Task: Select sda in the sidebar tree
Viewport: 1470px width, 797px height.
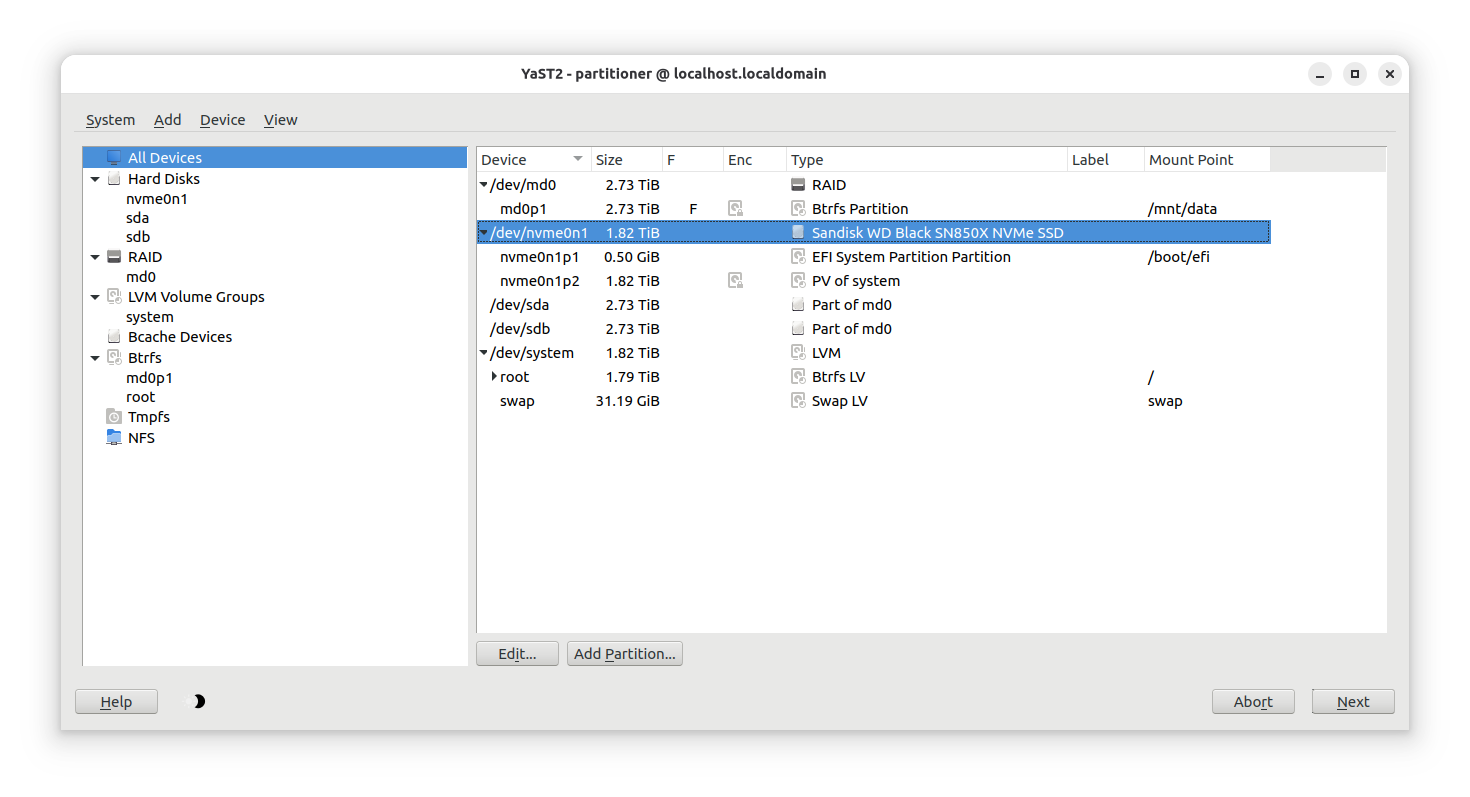Action: tap(138, 218)
